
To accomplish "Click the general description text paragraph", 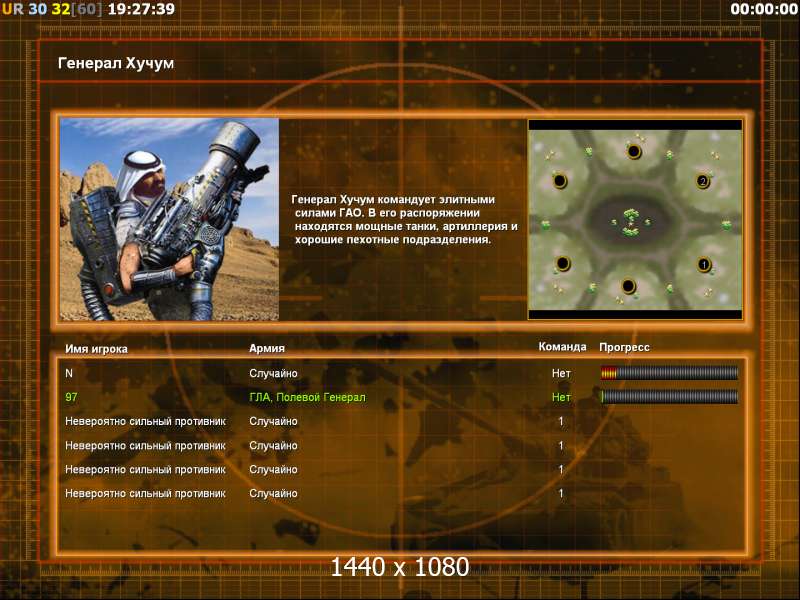I will 405,219.
